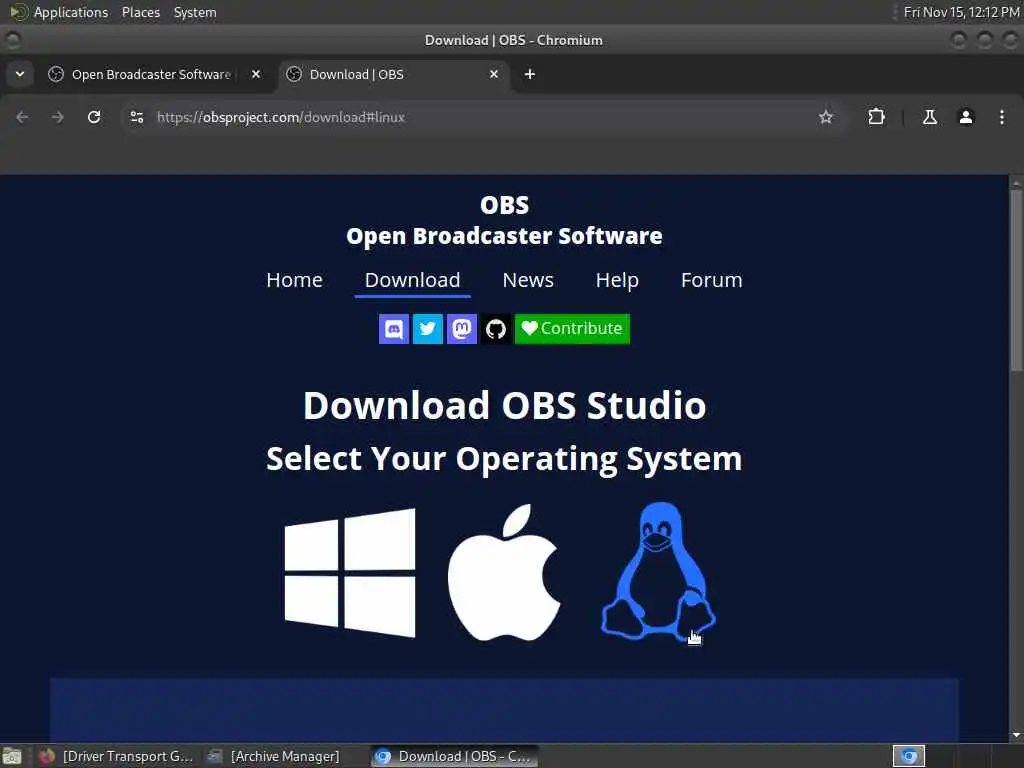View site information icon in address bar
The image size is (1024, 768).
[x=136, y=117]
